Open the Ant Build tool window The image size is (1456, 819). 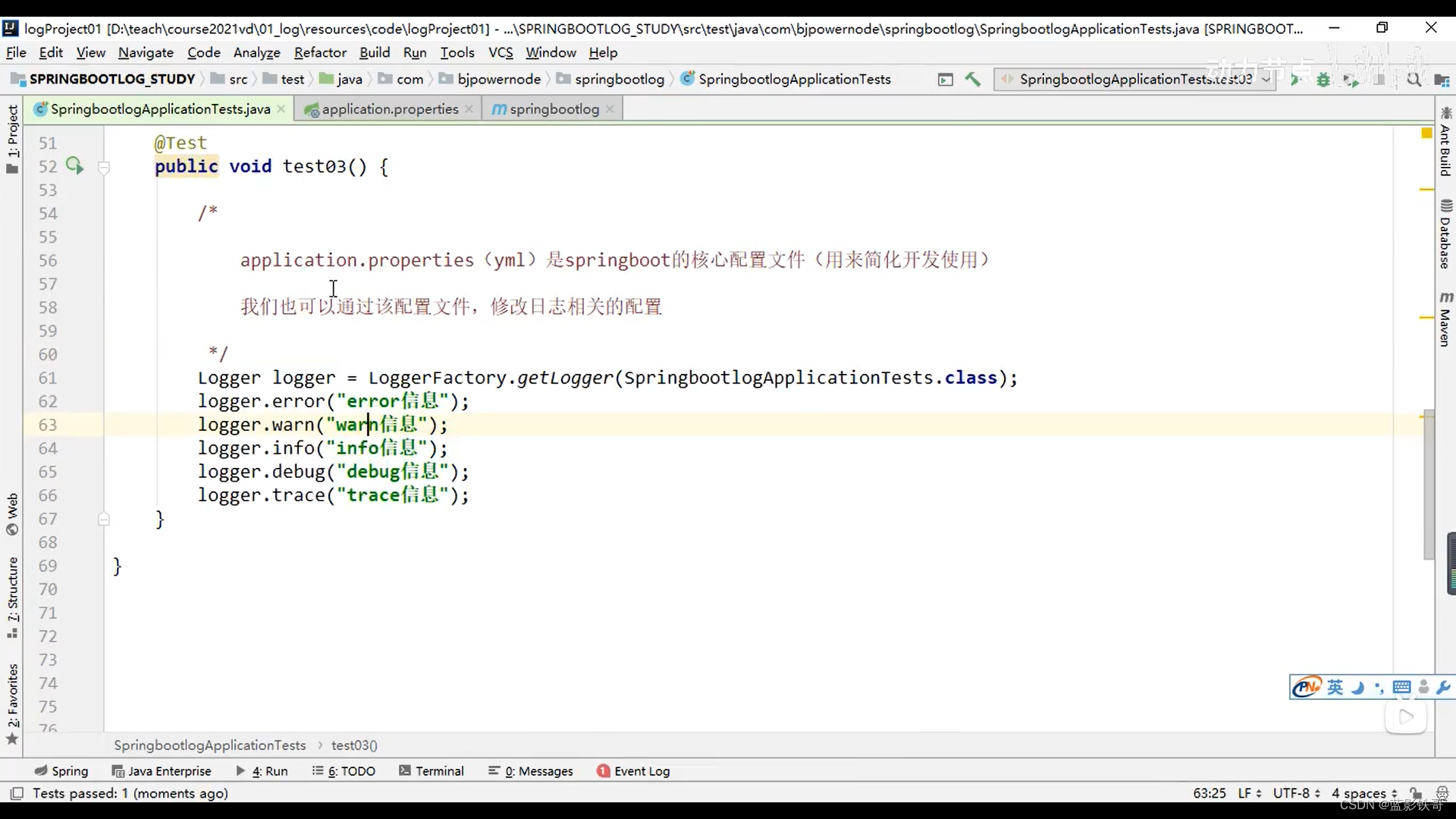pyautogui.click(x=1445, y=142)
